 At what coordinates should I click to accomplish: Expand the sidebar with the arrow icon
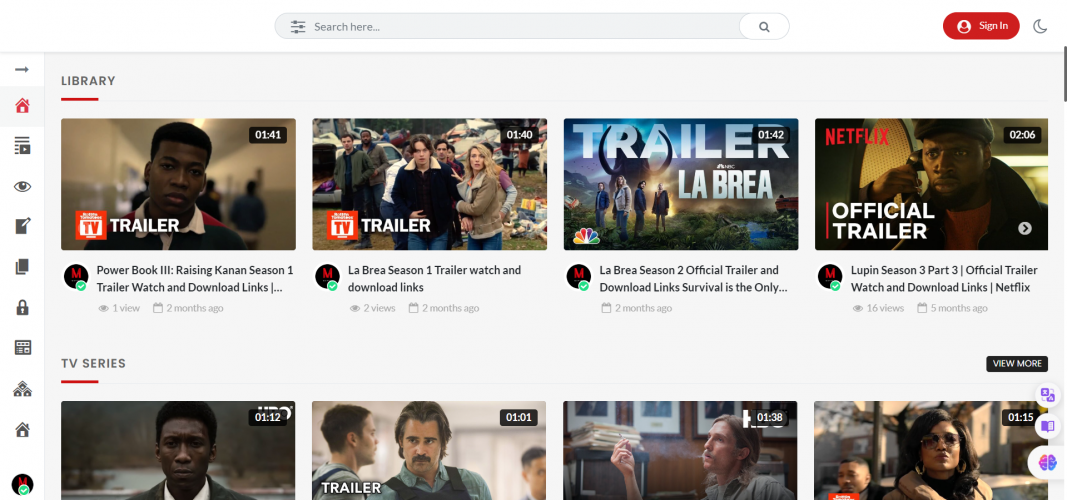[x=22, y=69]
